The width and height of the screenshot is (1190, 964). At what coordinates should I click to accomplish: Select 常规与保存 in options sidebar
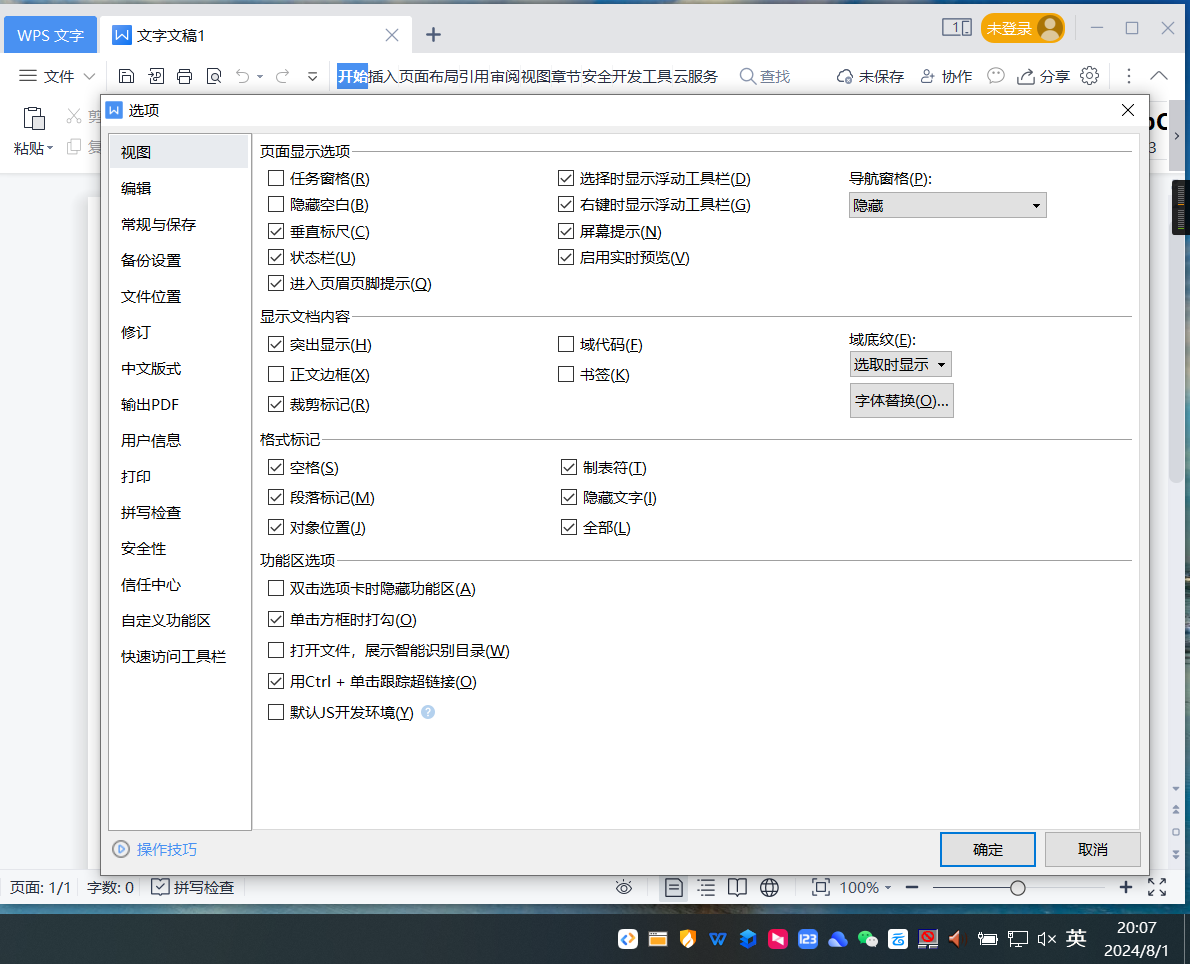159,224
